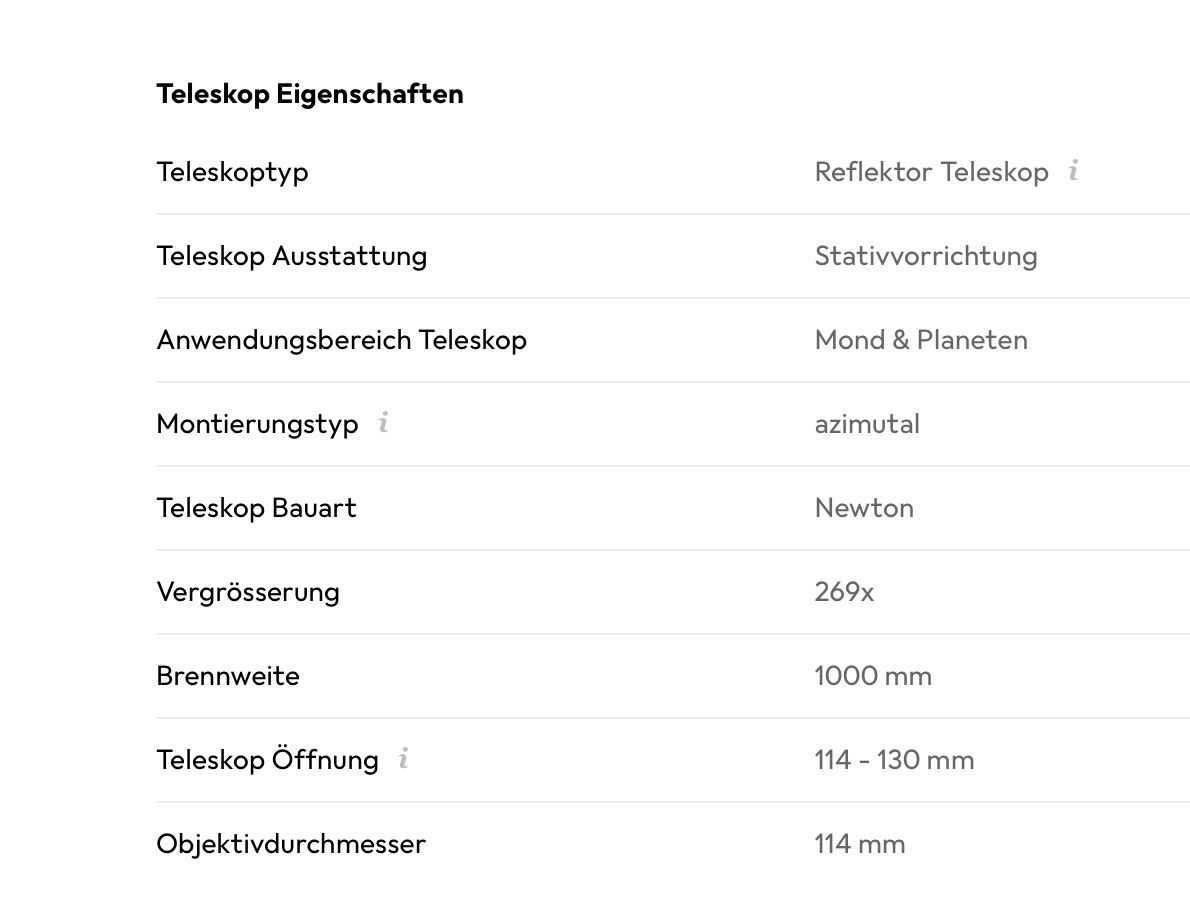Select the azimutal value
This screenshot has width=1190, height=909.
click(867, 424)
